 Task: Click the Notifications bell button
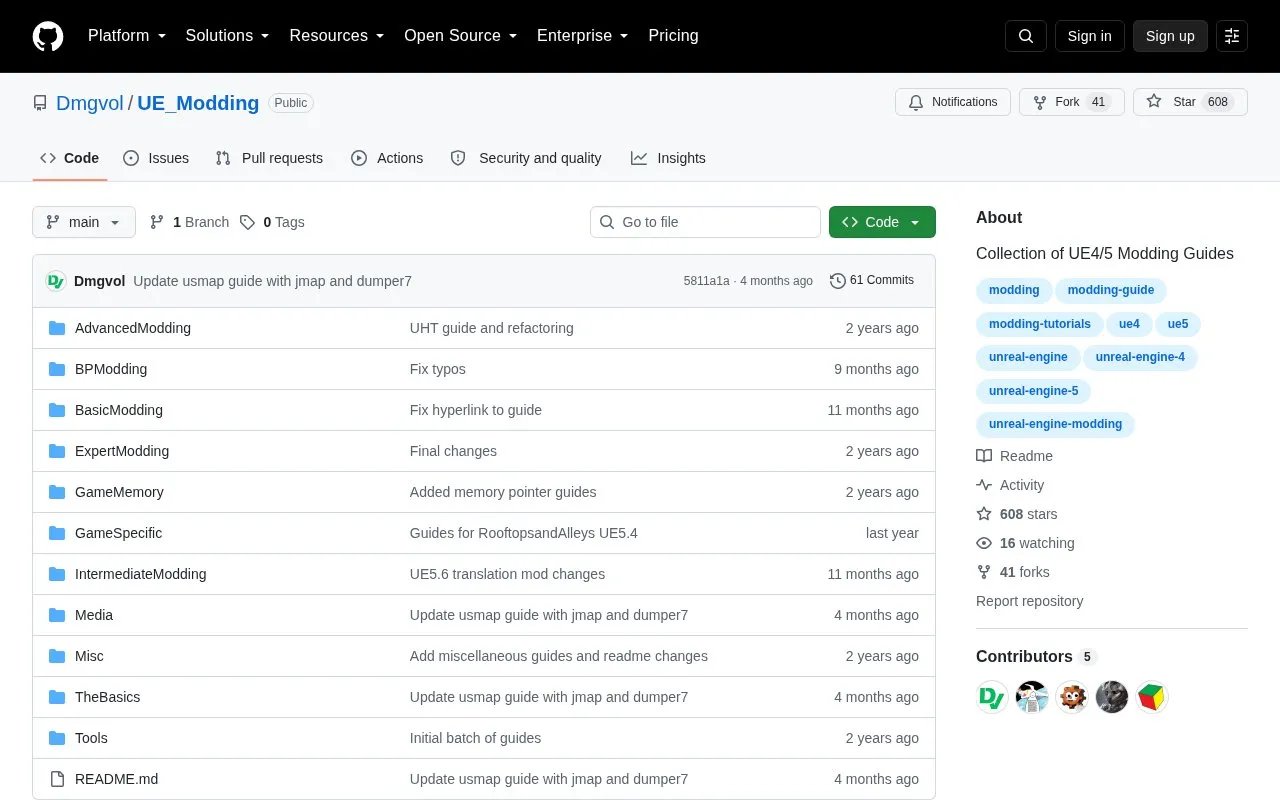(x=953, y=102)
